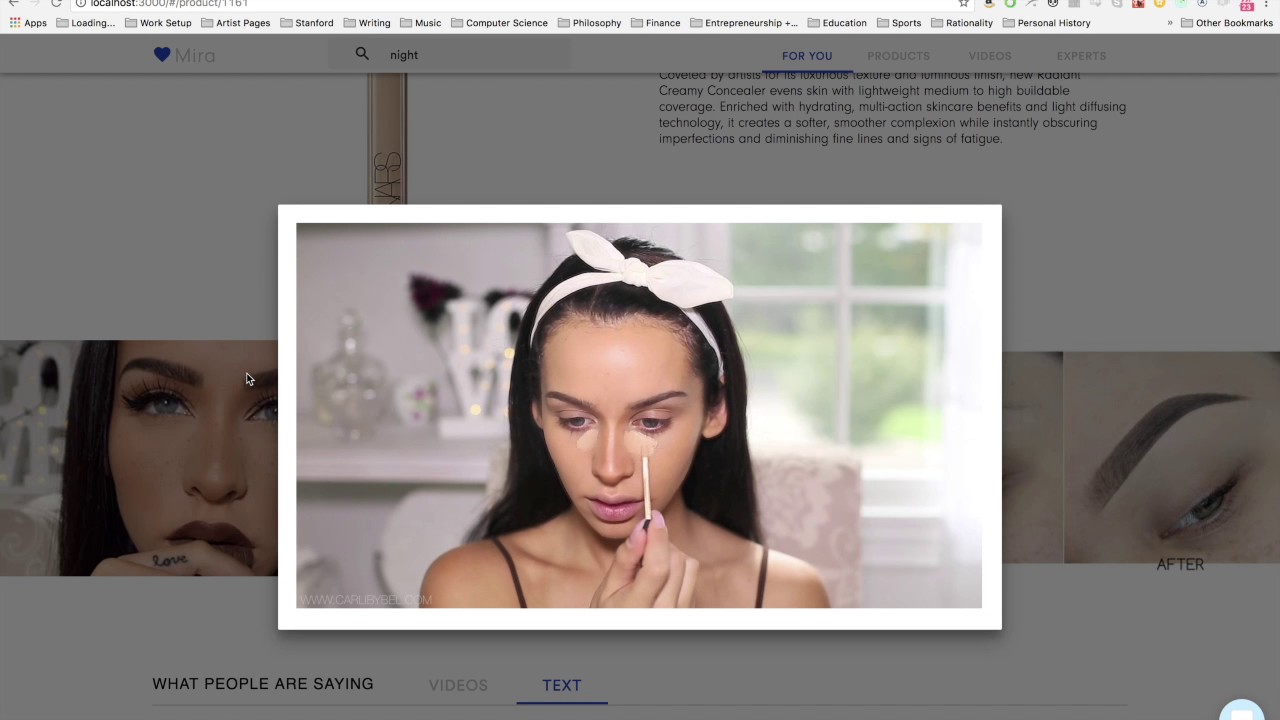Screen dimensions: 1280x720
Task: Click the Radiant Creamy Concealer description text
Action: coord(892,107)
